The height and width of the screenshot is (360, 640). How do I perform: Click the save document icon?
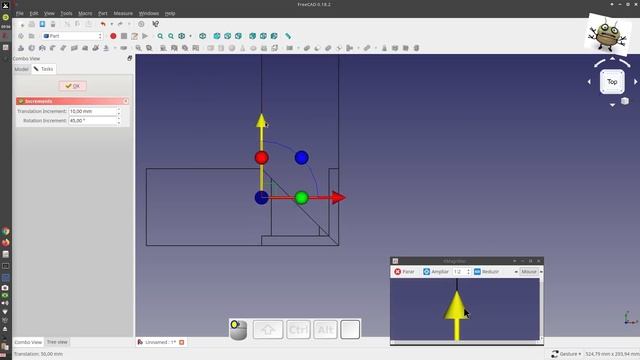tap(42, 24)
